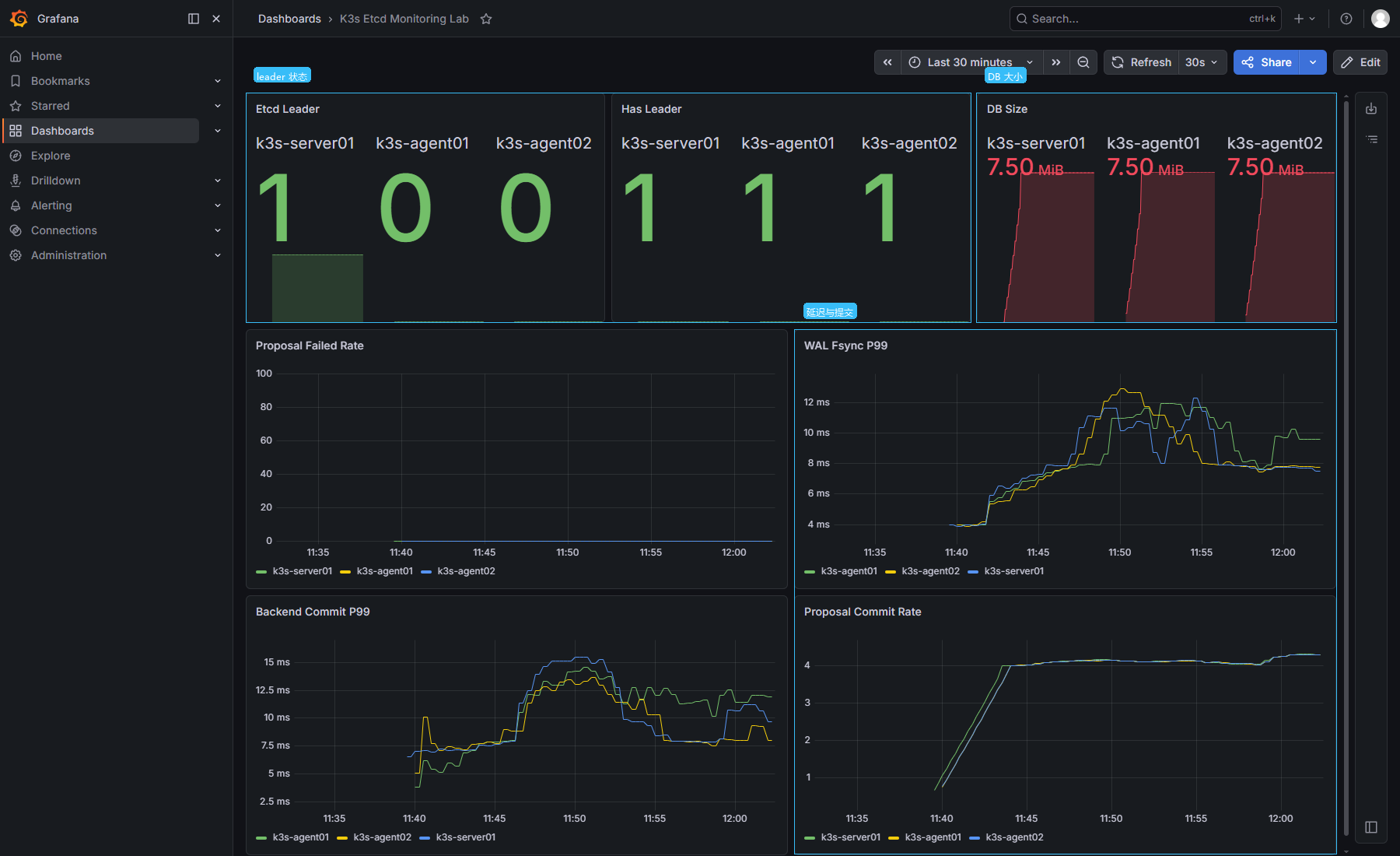Click the k3s-agent02 DB Size 7.50 MiB value

1265,167
